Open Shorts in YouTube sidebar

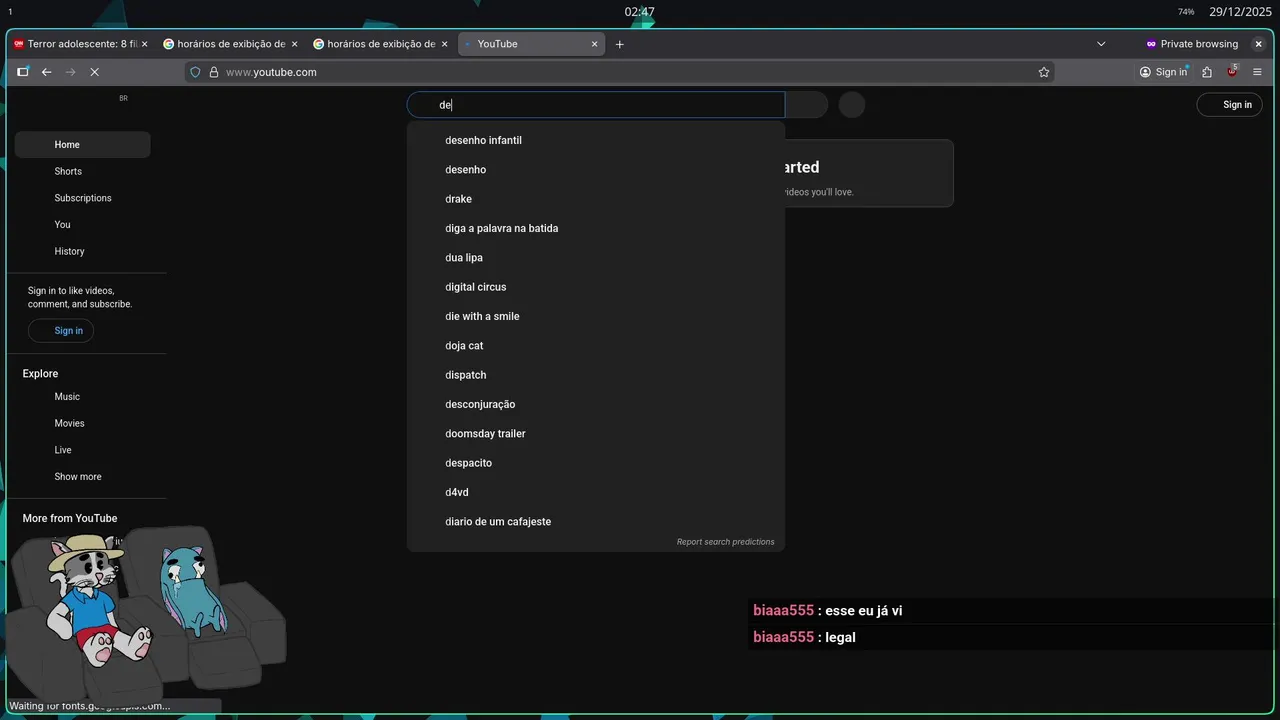coord(82,171)
